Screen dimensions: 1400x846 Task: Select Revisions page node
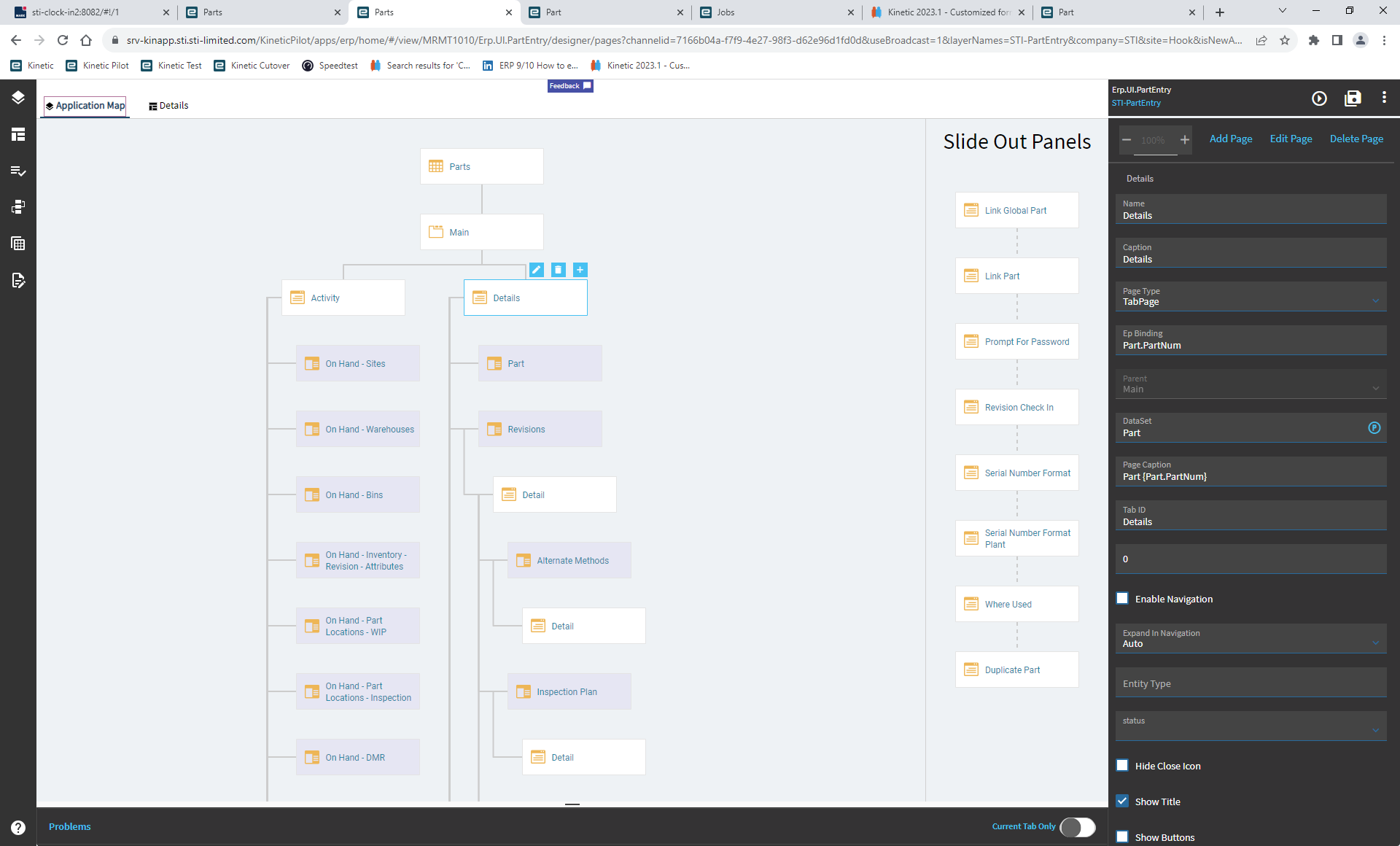pyautogui.click(x=540, y=429)
